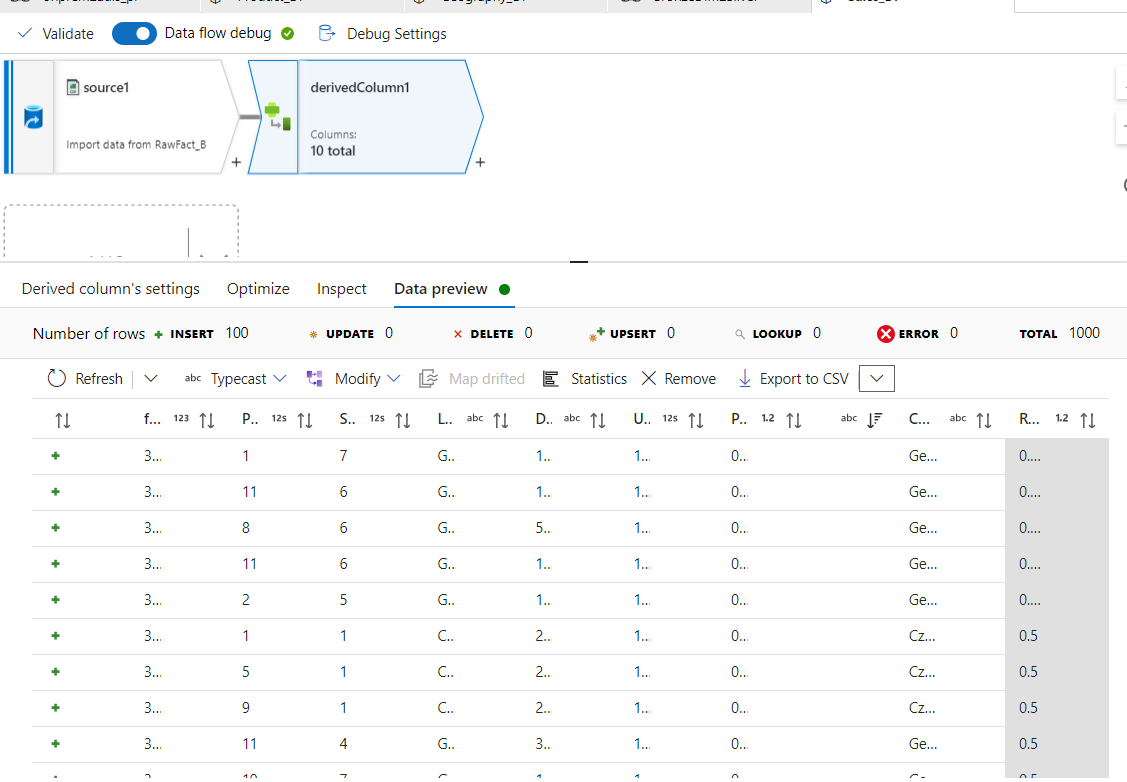
Task: Click the debug cluster green status check
Action: click(x=288, y=34)
